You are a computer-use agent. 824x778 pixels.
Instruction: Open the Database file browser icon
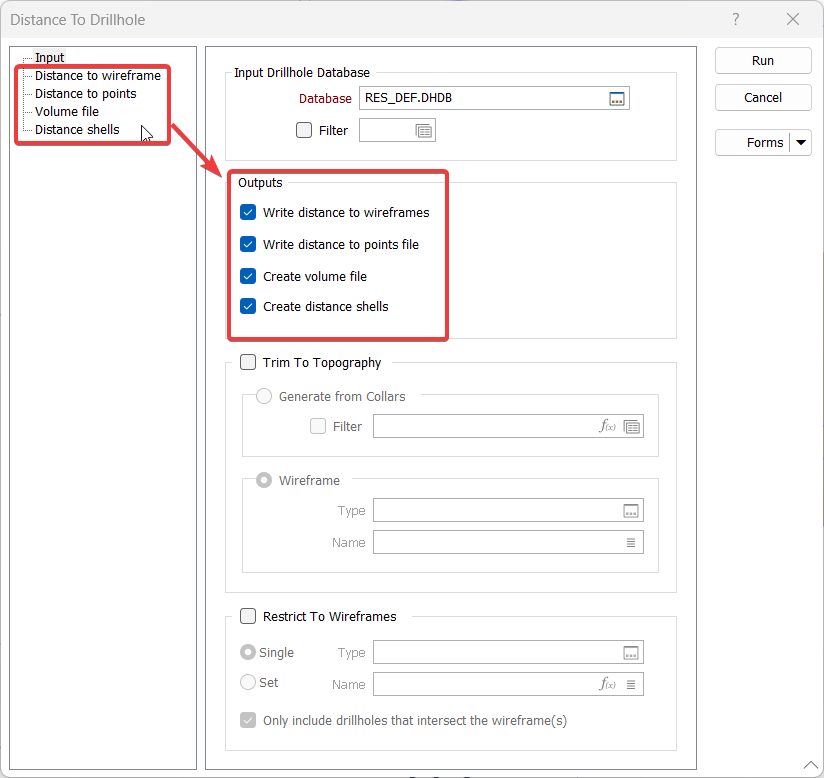[617, 99]
